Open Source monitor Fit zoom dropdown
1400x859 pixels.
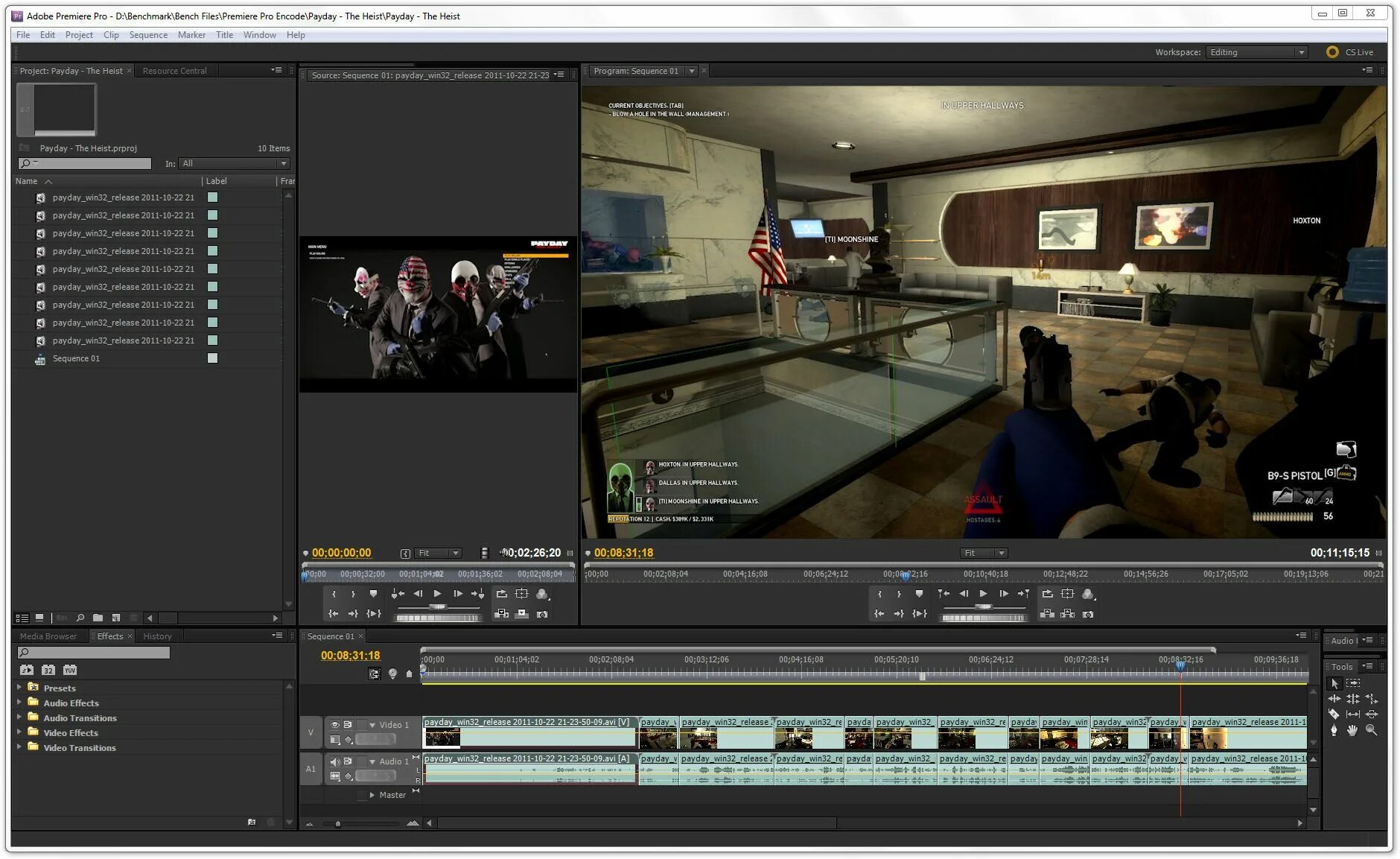tap(438, 553)
